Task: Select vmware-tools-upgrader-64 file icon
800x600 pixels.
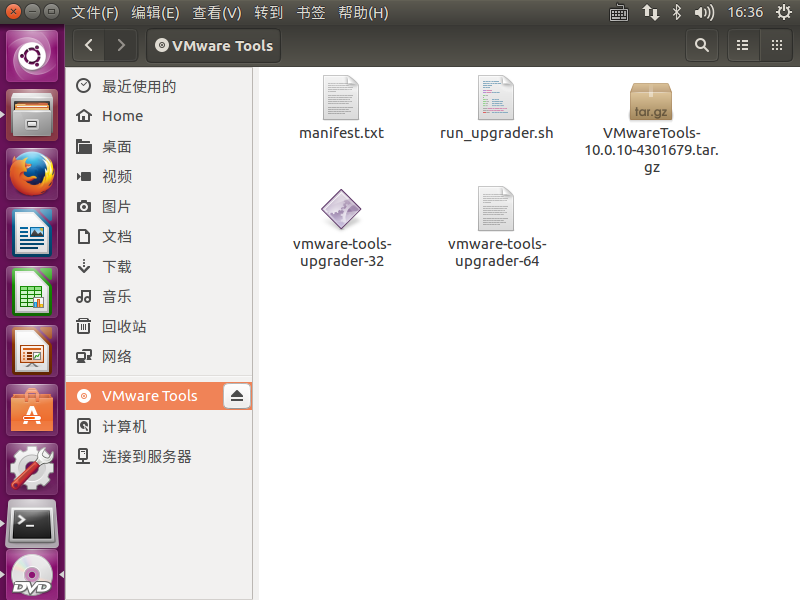Action: [x=496, y=209]
